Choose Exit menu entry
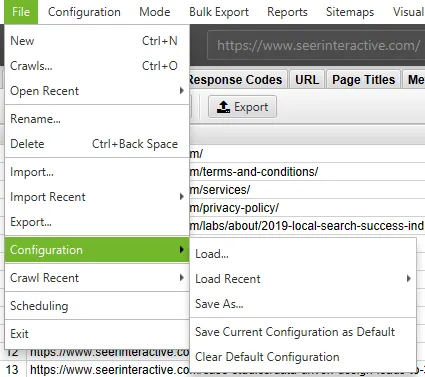Screen dimensions: 425x377 (97, 334)
